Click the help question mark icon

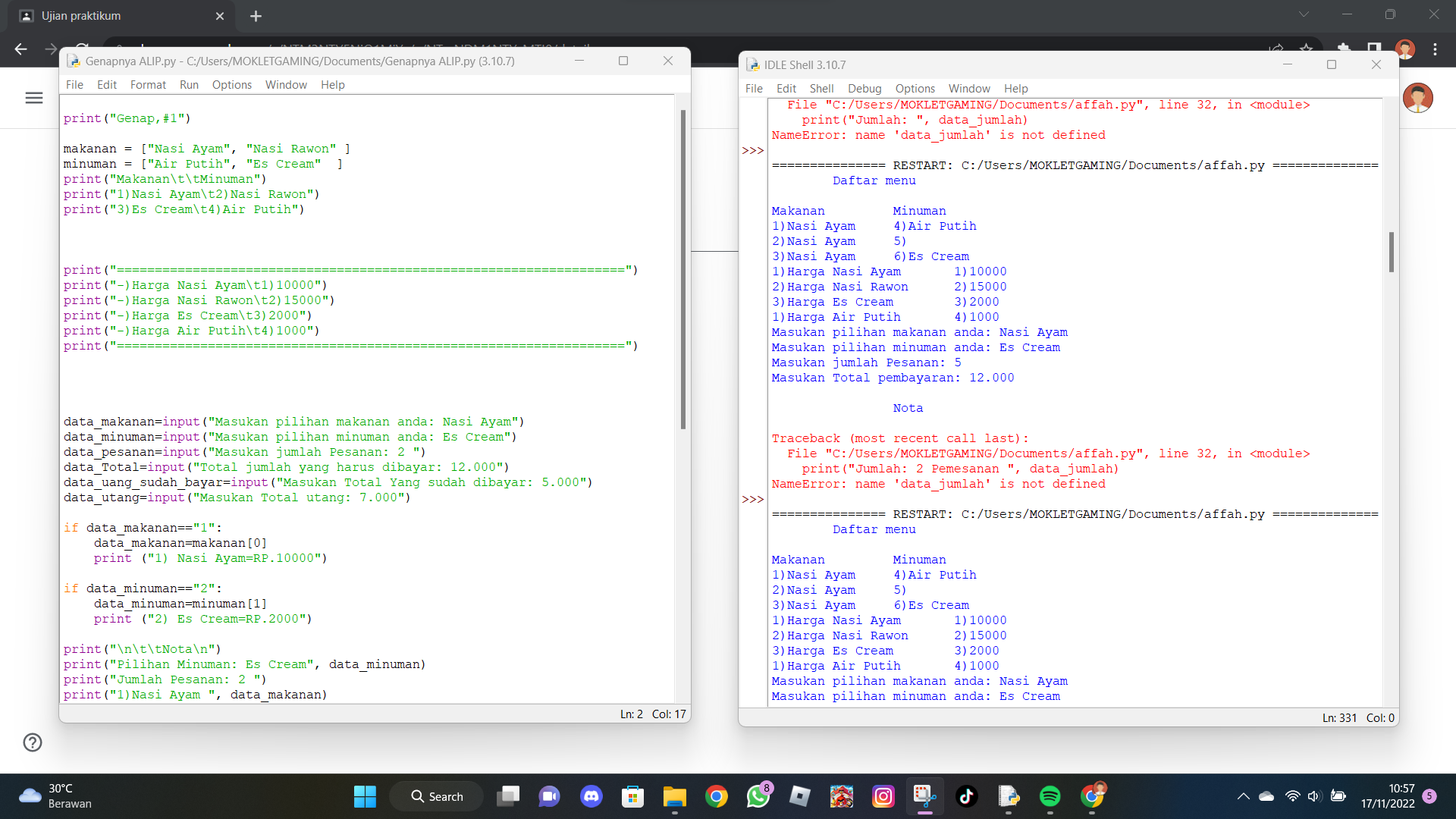point(33,742)
